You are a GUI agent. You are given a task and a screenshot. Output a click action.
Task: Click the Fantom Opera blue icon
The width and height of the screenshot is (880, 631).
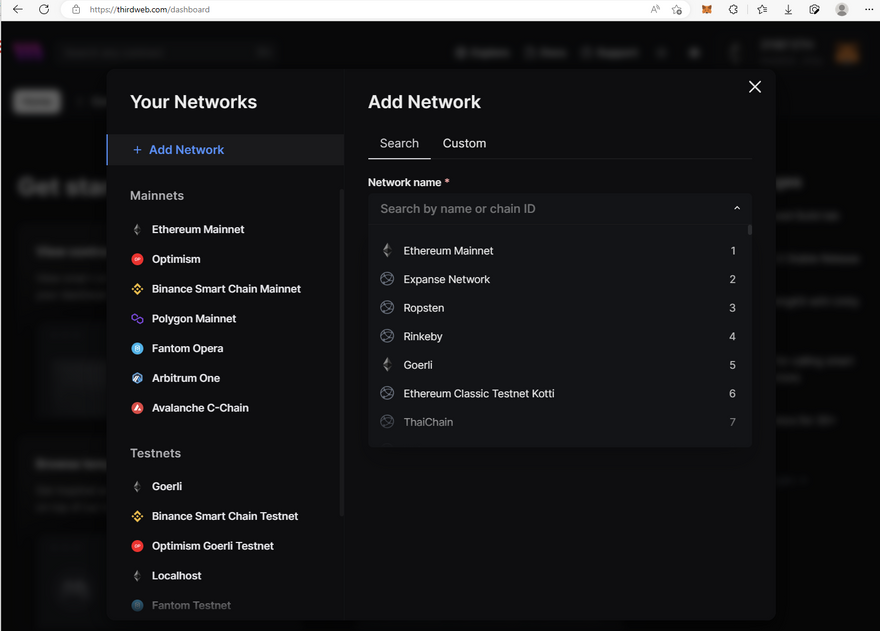coord(137,348)
